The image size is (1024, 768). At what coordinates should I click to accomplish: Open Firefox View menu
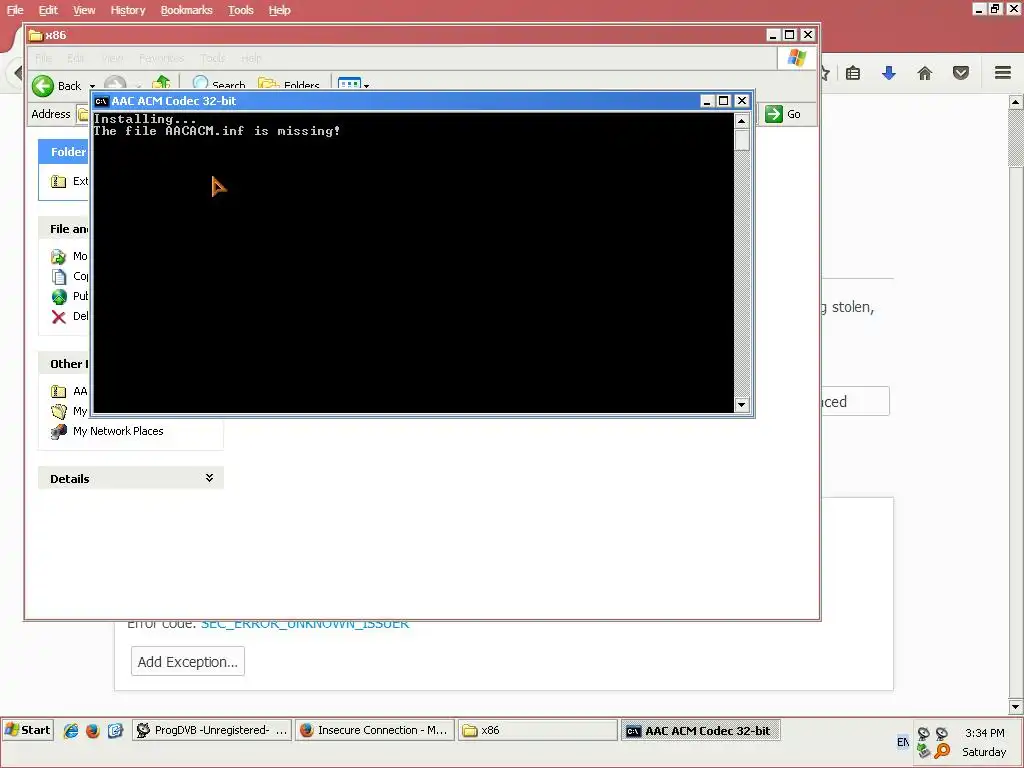click(x=84, y=10)
